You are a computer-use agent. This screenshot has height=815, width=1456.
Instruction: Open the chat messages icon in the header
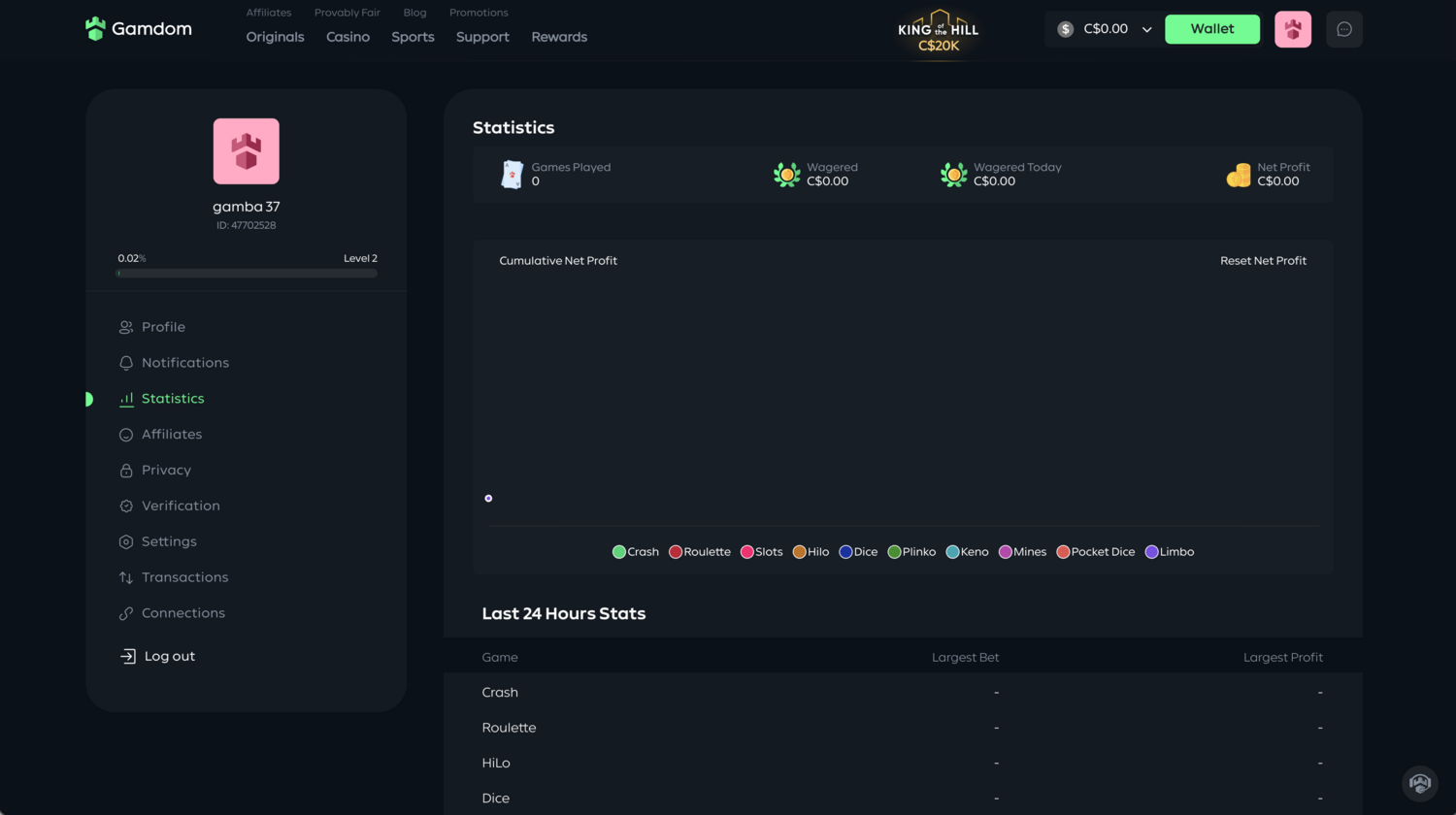point(1343,29)
